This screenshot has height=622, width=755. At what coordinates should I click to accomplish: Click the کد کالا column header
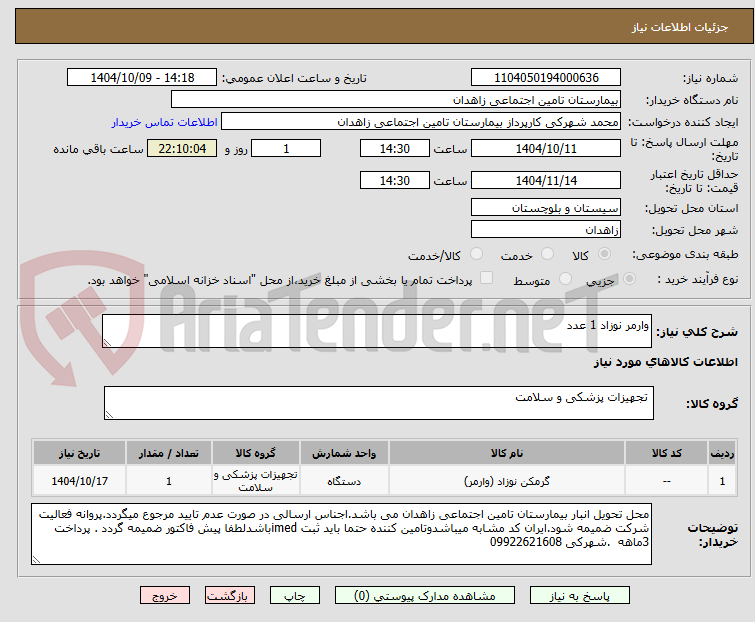pyautogui.click(x=666, y=453)
